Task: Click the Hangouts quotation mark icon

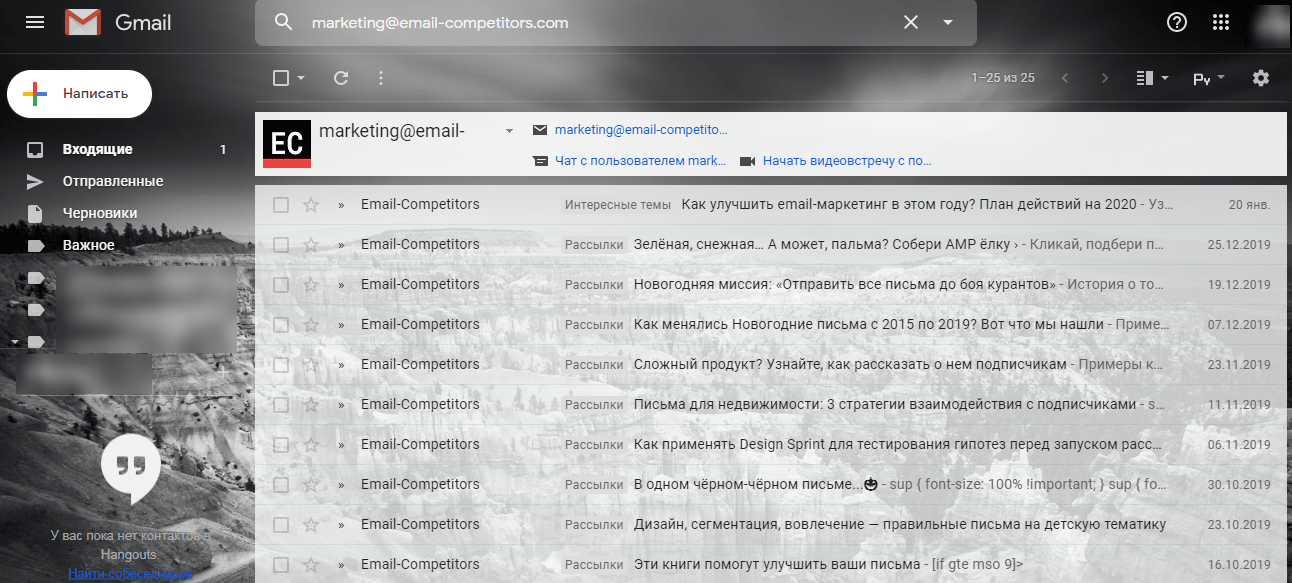Action: pyautogui.click(x=131, y=466)
